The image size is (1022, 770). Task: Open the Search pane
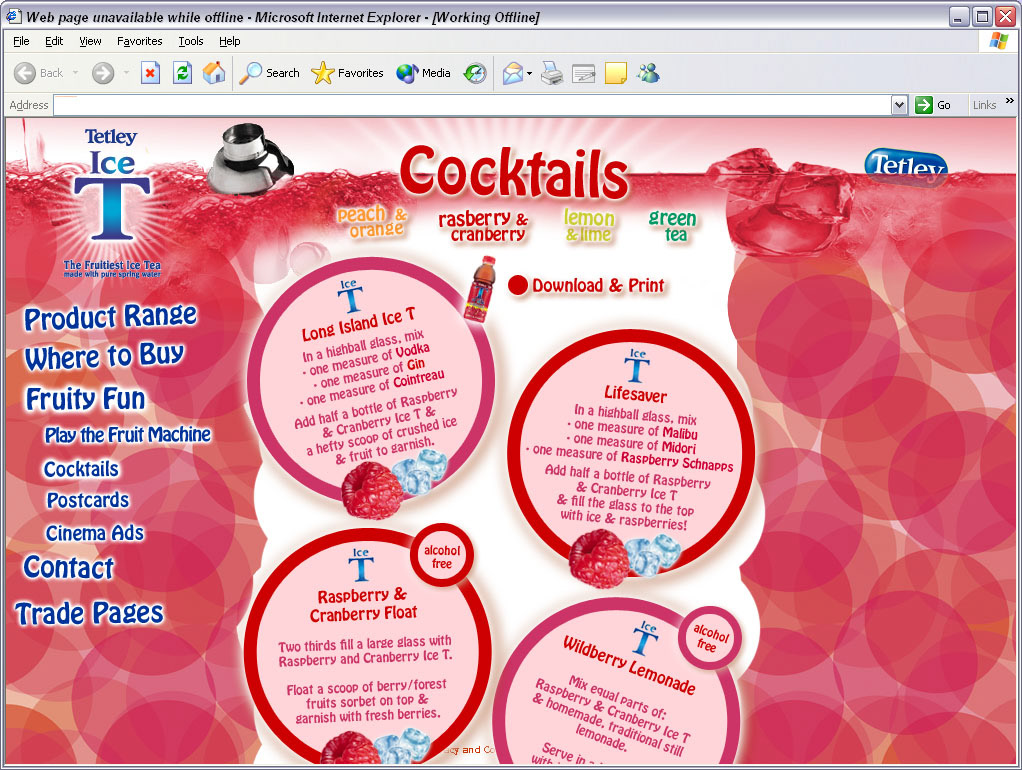point(269,73)
